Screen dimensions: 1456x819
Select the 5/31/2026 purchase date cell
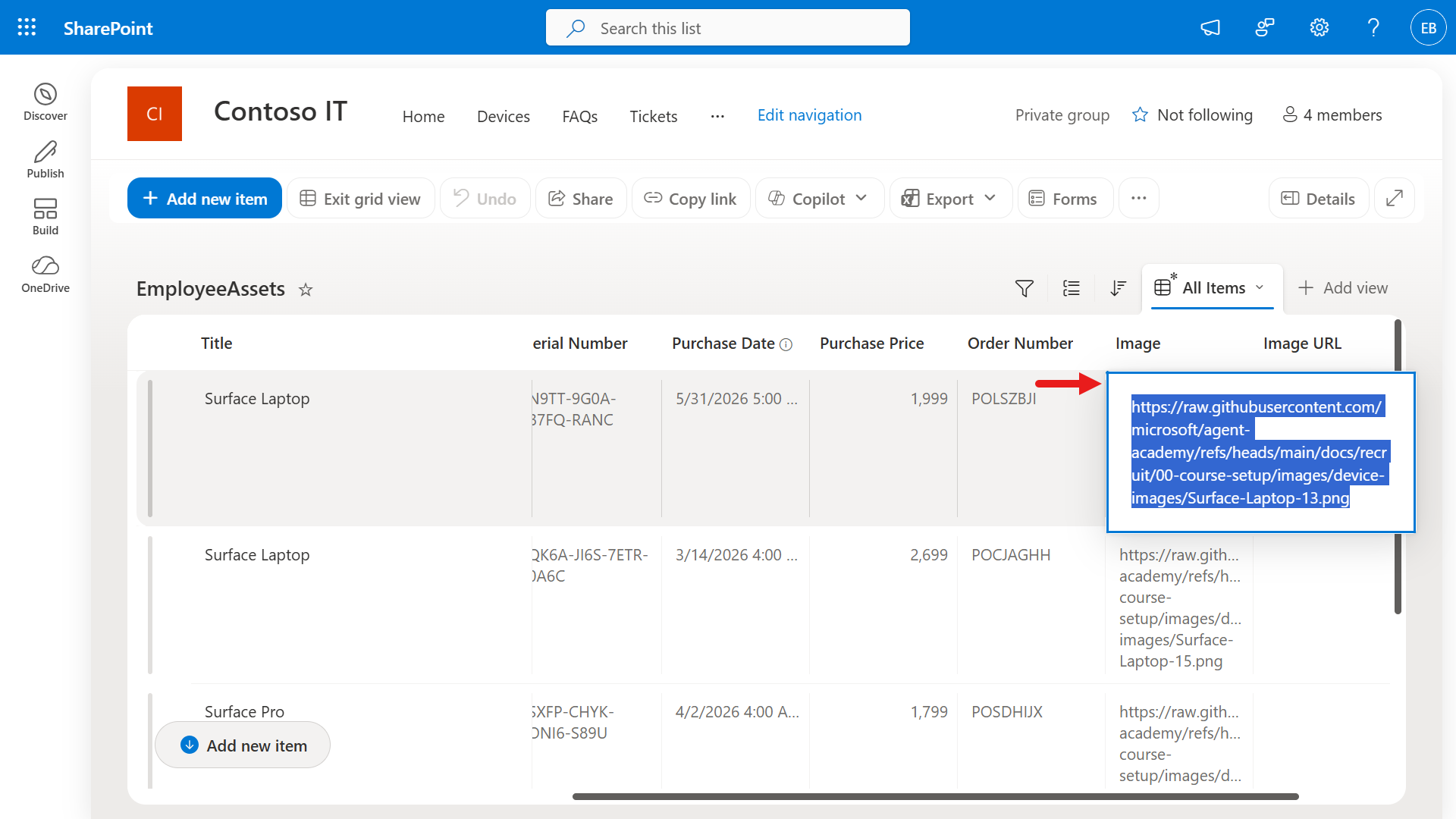point(736,448)
